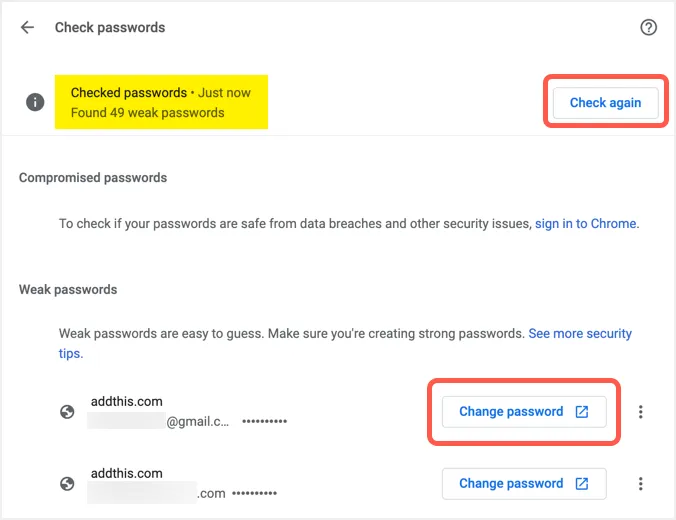
Task: Click the info icon beside Checked passwords
Action: [x=36, y=102]
